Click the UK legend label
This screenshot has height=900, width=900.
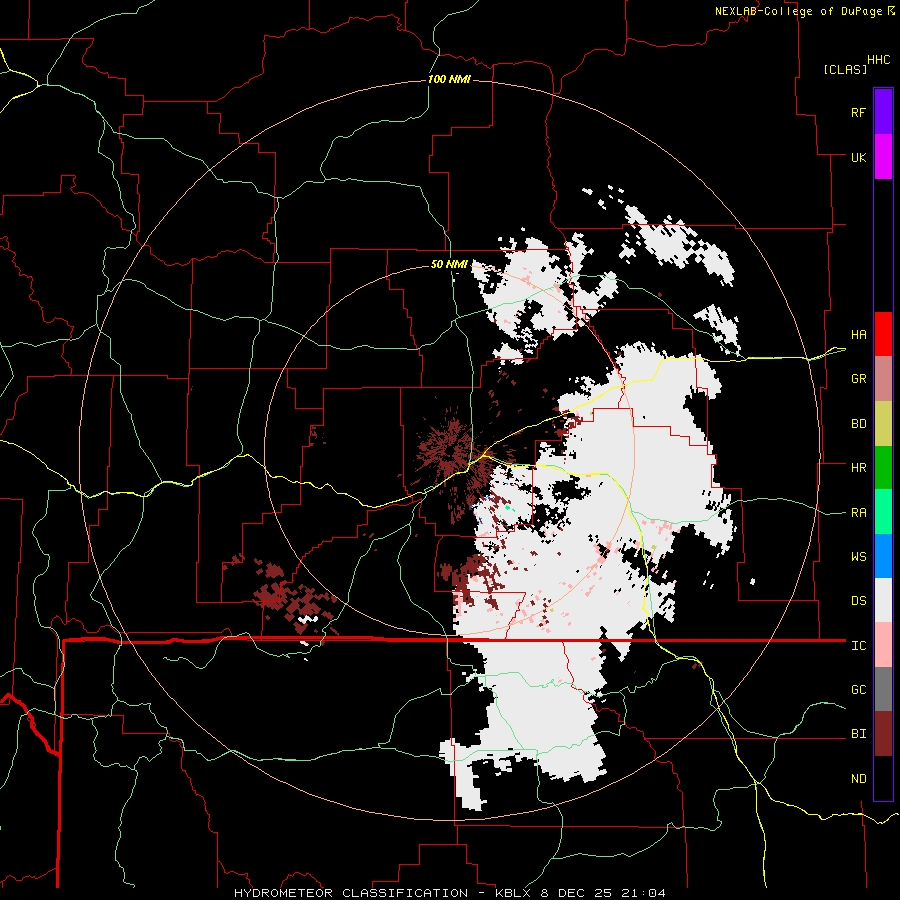[x=858, y=157]
